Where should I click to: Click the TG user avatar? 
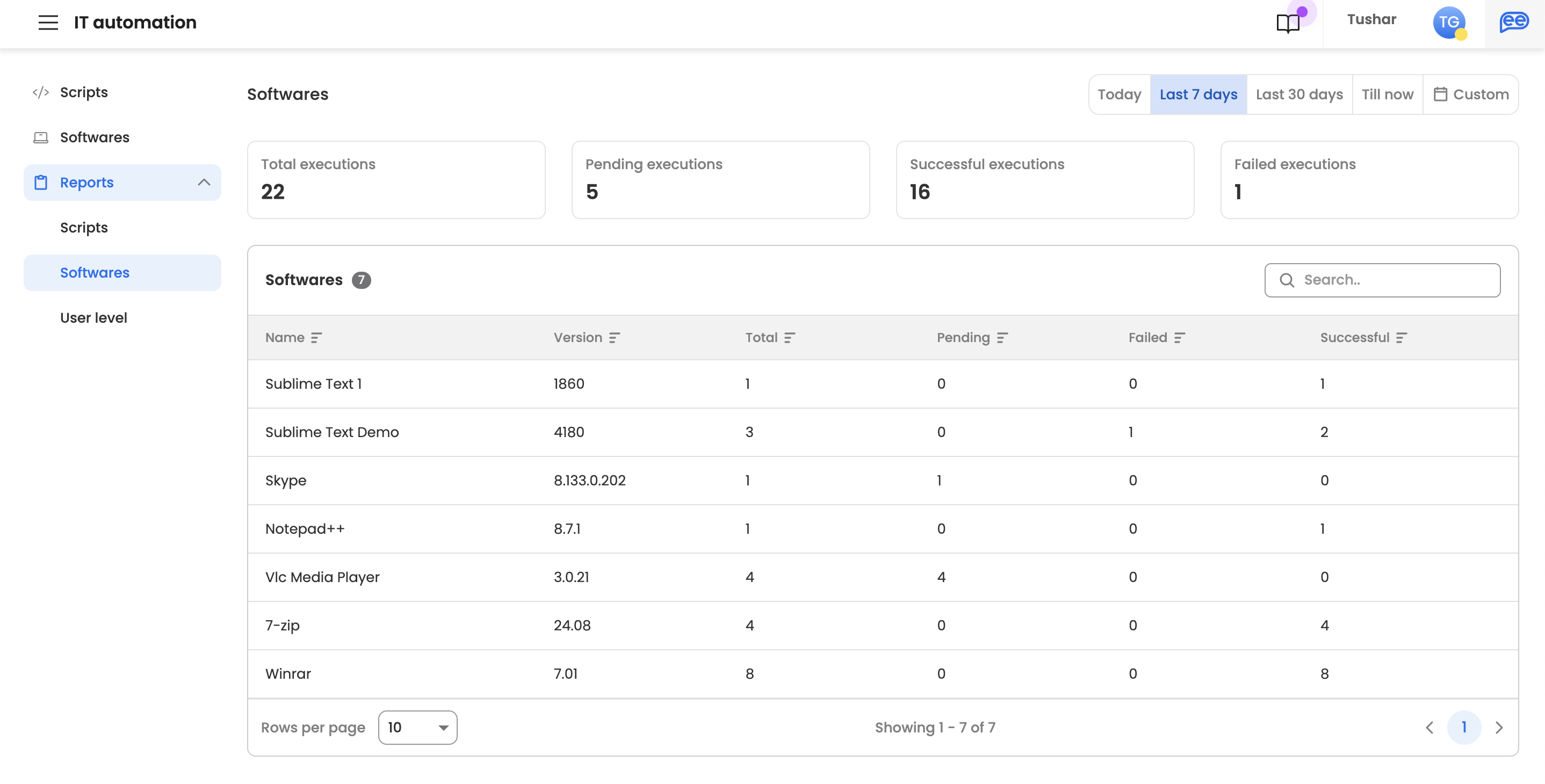coord(1448,23)
